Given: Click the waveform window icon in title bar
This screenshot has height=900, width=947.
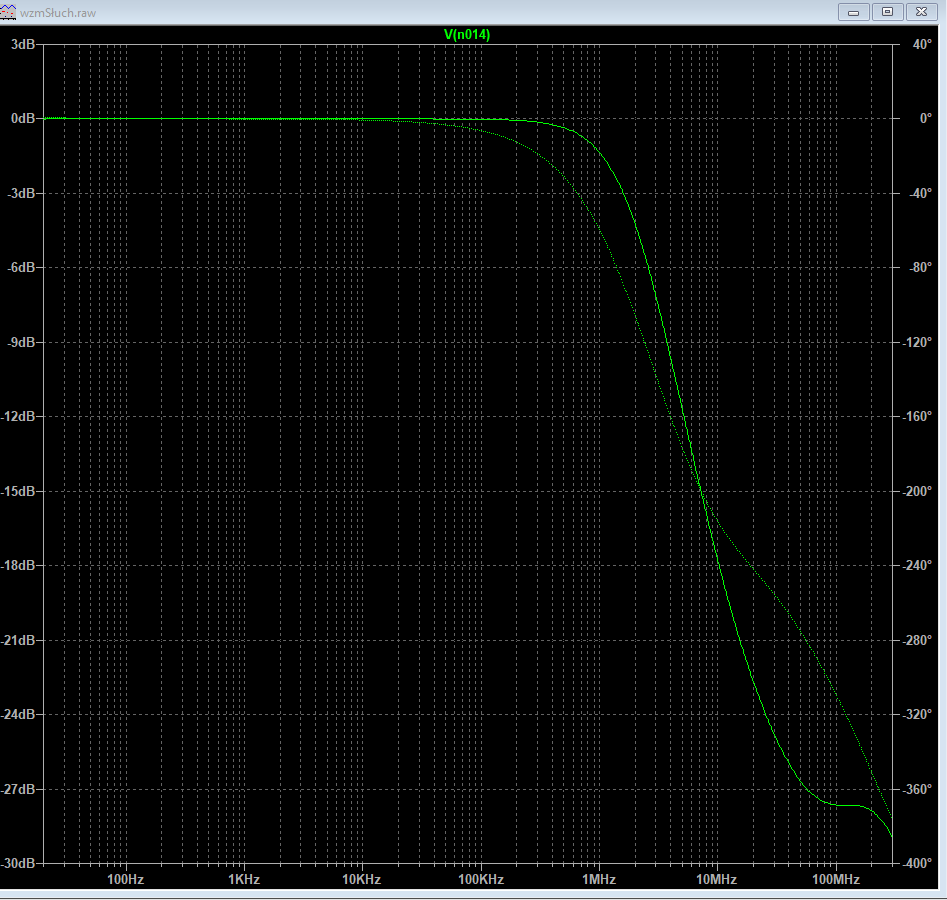Looking at the screenshot, I should pos(10,12).
